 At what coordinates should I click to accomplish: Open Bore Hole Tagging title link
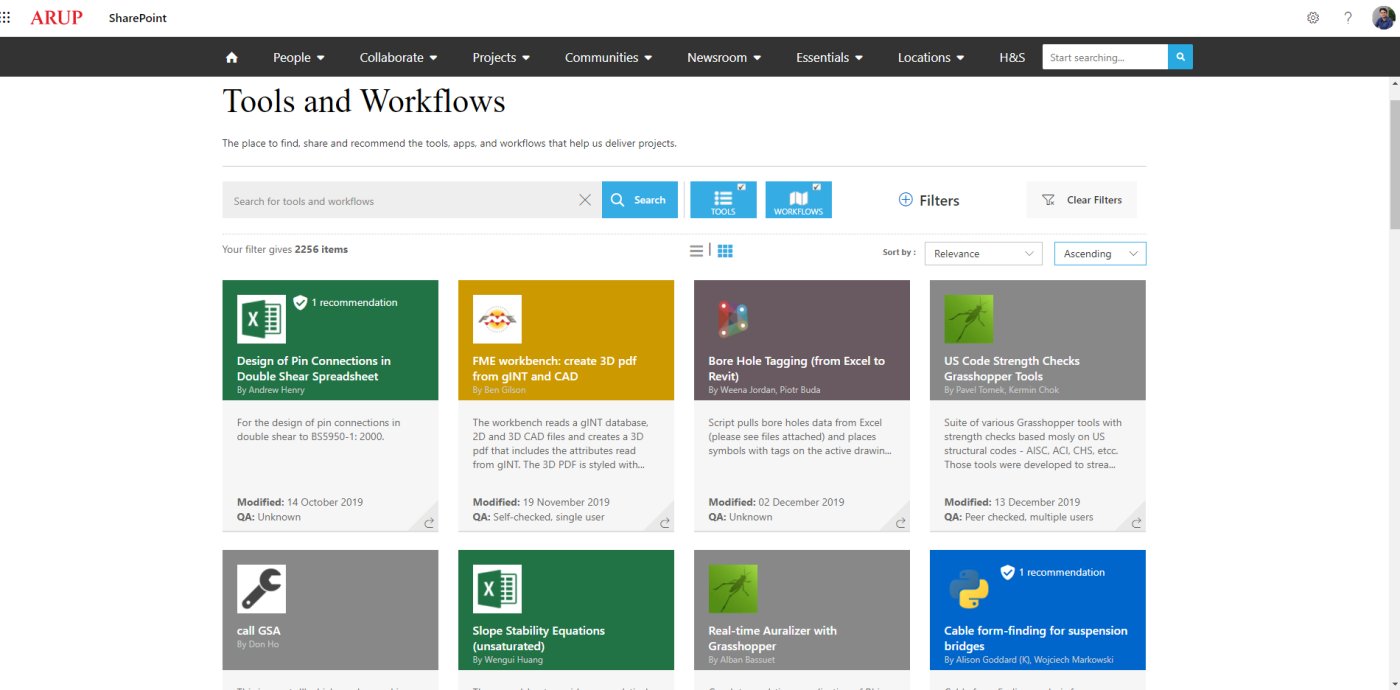click(796, 368)
